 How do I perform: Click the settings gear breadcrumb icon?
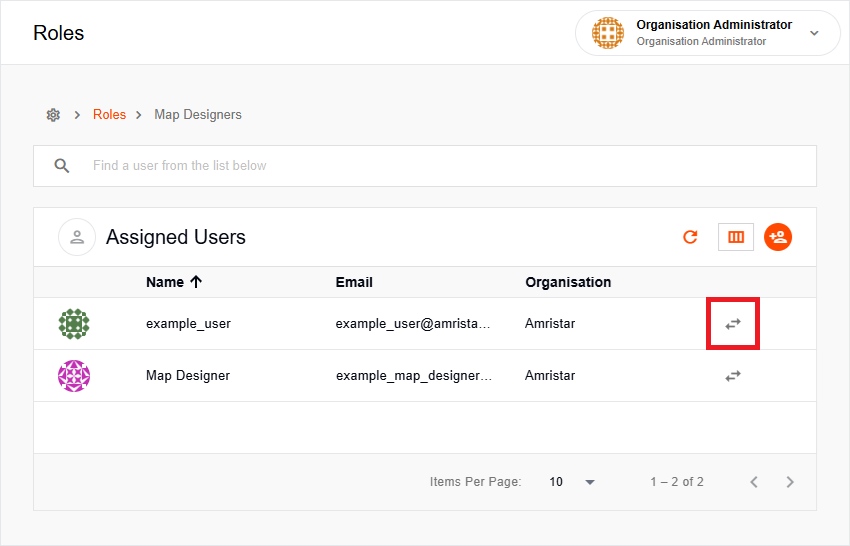53,115
